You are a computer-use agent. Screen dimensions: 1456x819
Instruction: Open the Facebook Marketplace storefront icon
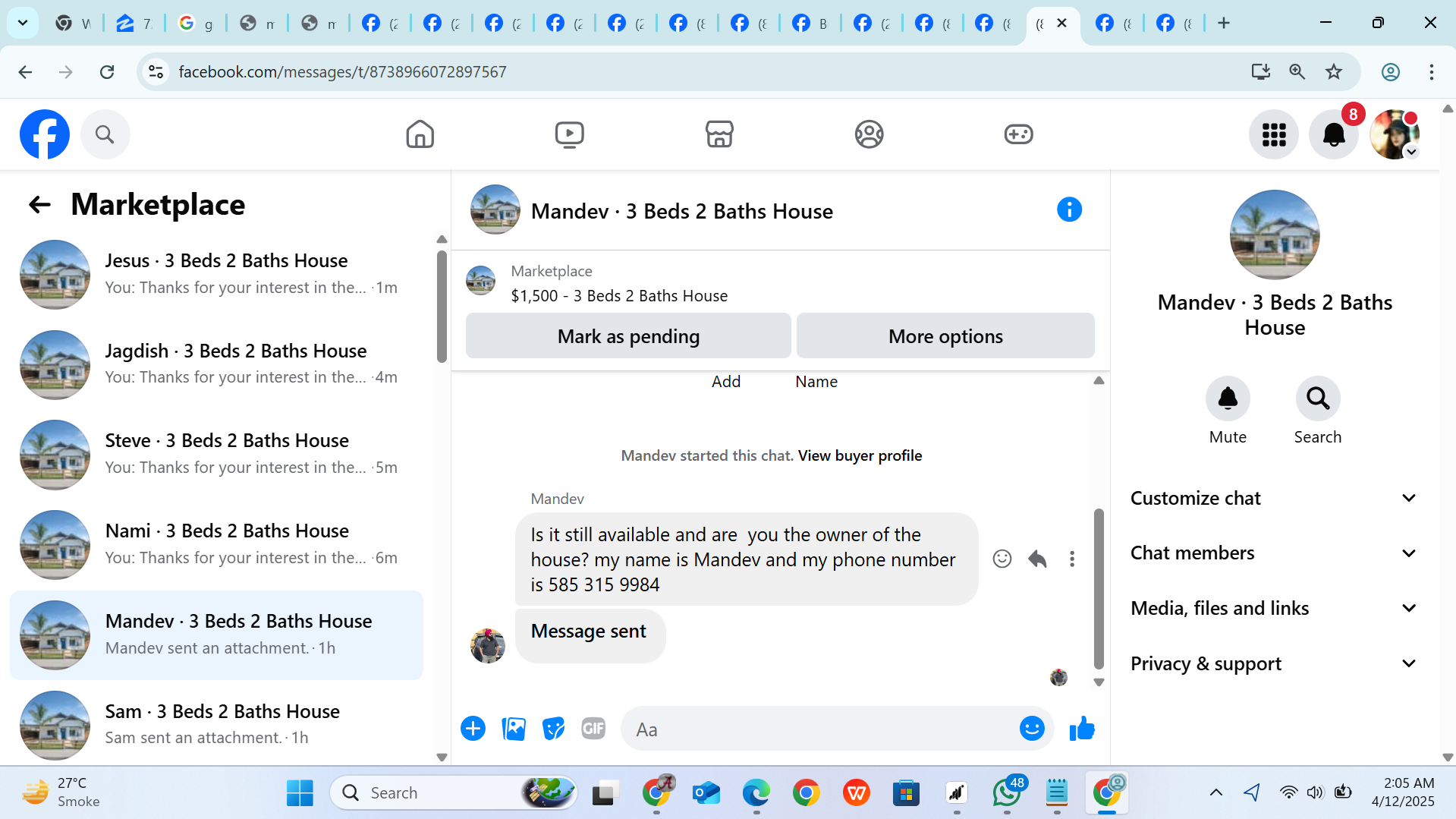(x=719, y=134)
